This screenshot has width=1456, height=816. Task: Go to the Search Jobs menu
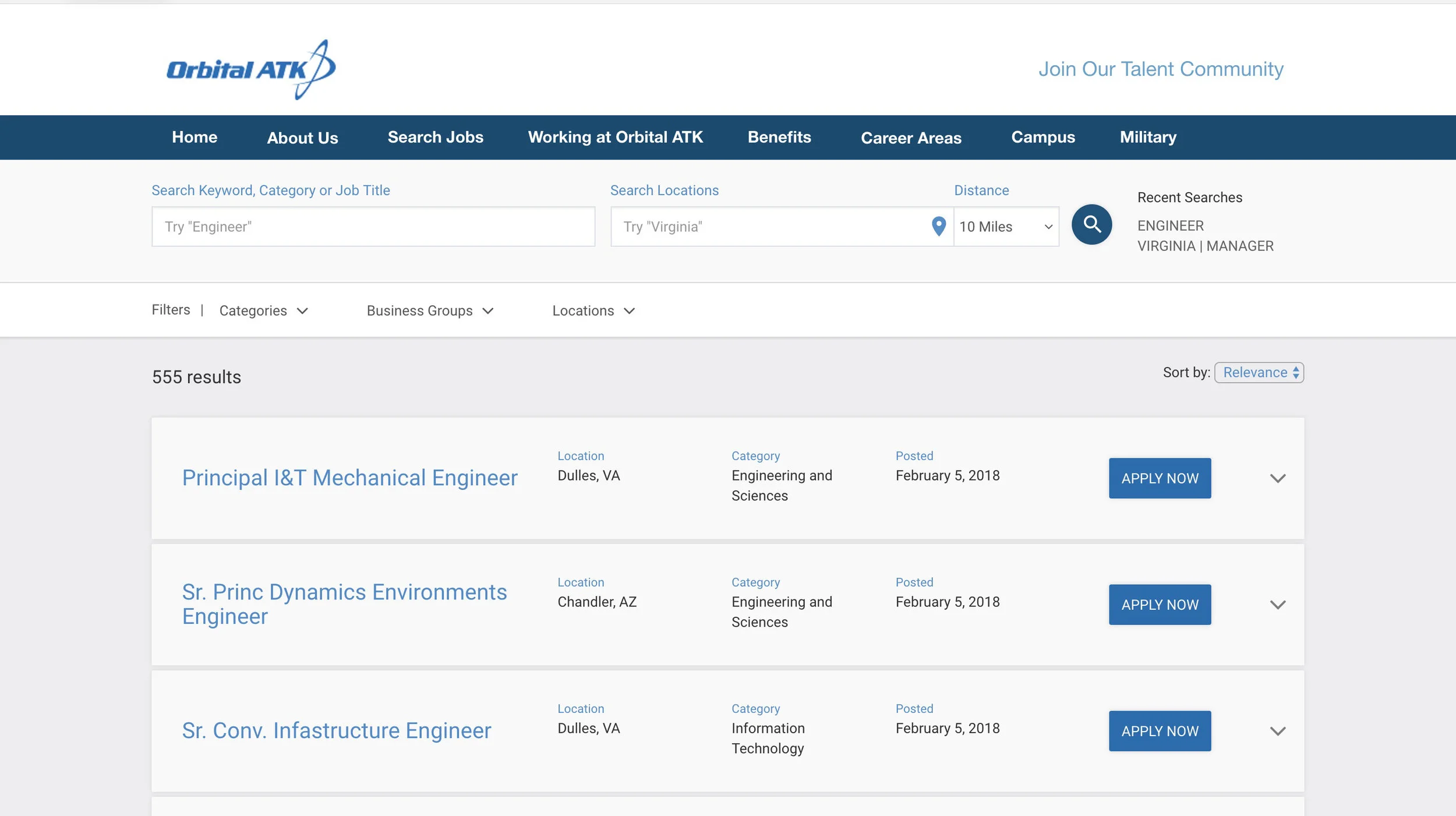[435, 137]
